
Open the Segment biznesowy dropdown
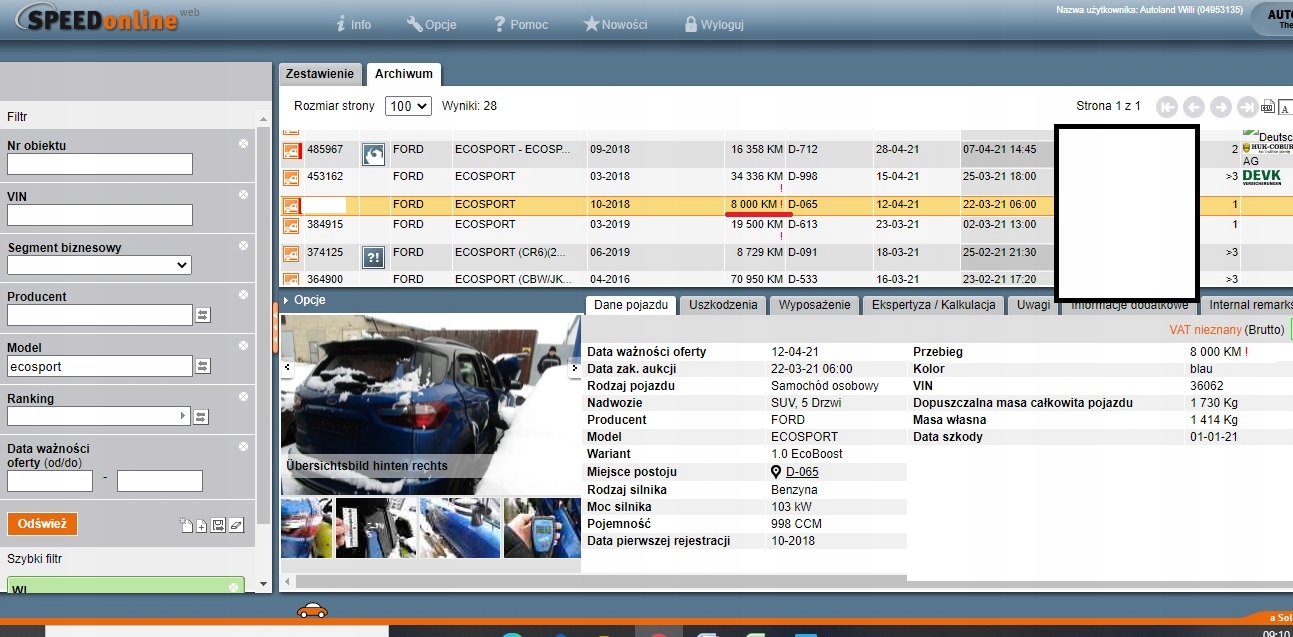(x=99, y=265)
